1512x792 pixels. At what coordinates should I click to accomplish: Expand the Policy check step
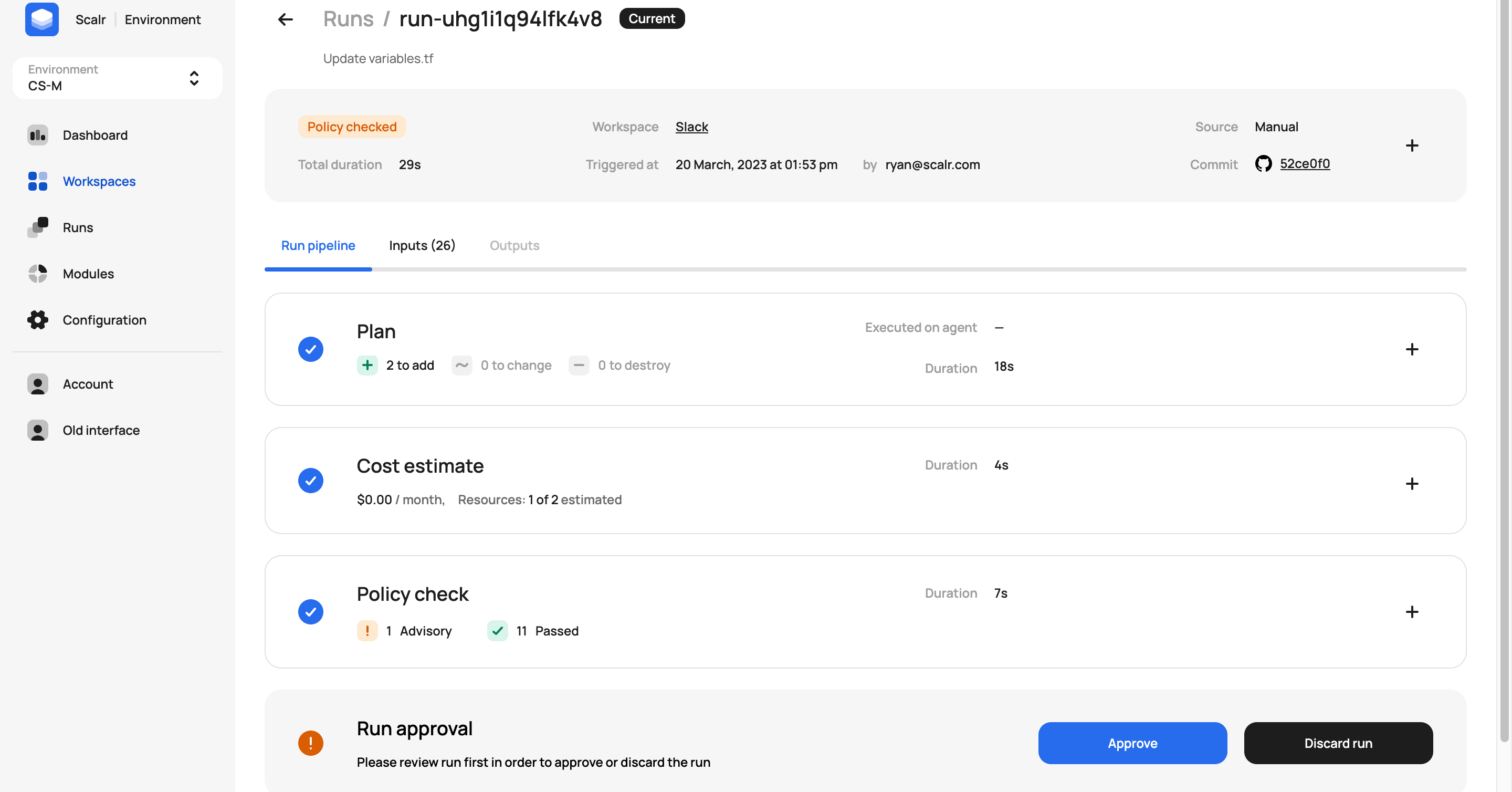(1412, 612)
